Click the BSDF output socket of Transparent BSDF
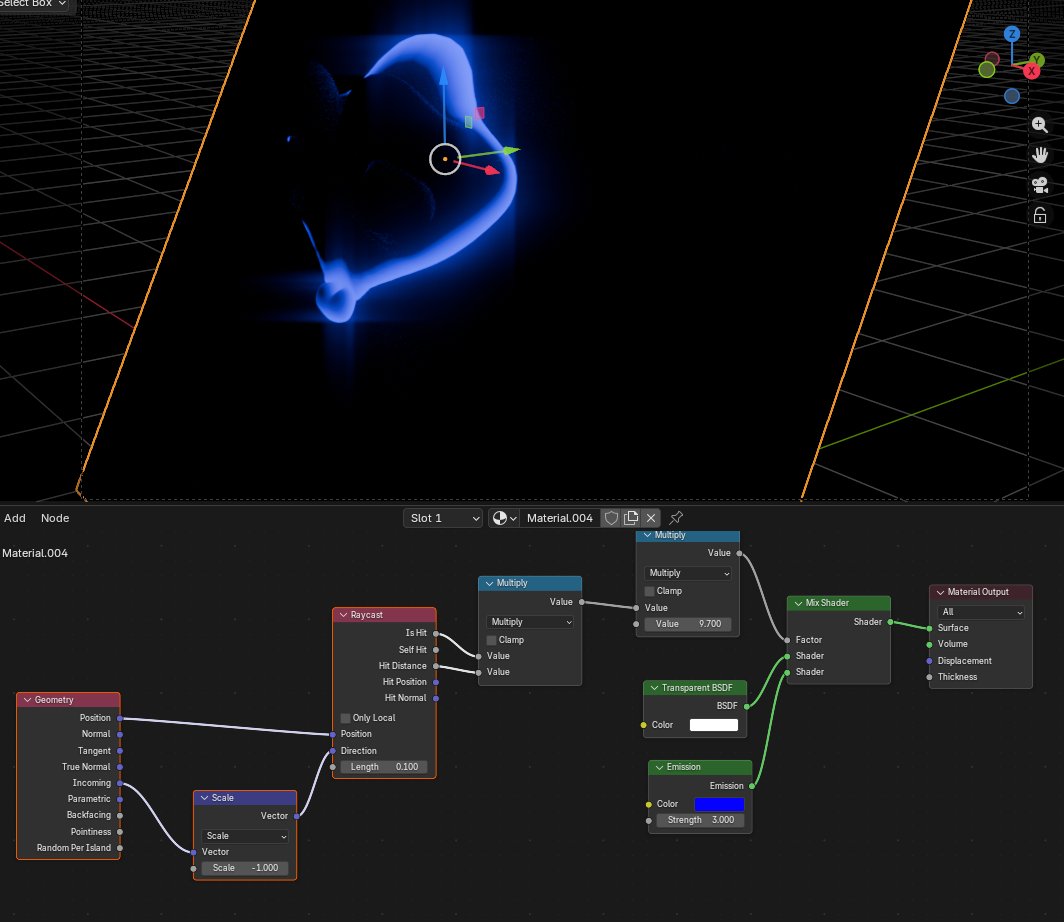1064x922 pixels. (x=746, y=706)
